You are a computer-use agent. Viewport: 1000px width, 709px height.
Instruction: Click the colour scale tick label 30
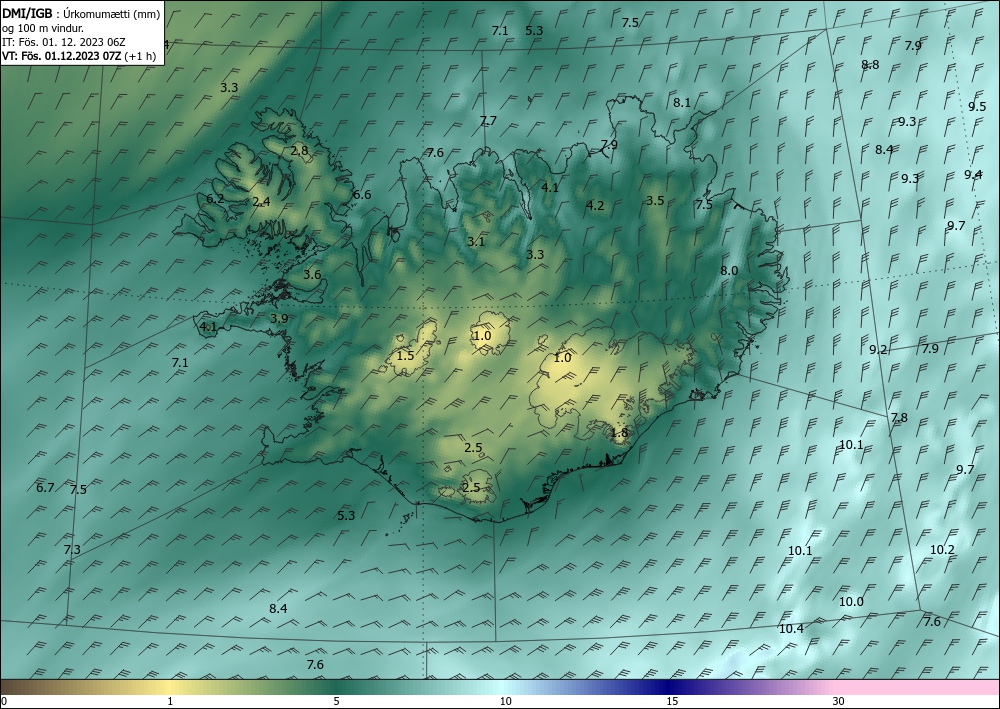click(x=839, y=701)
